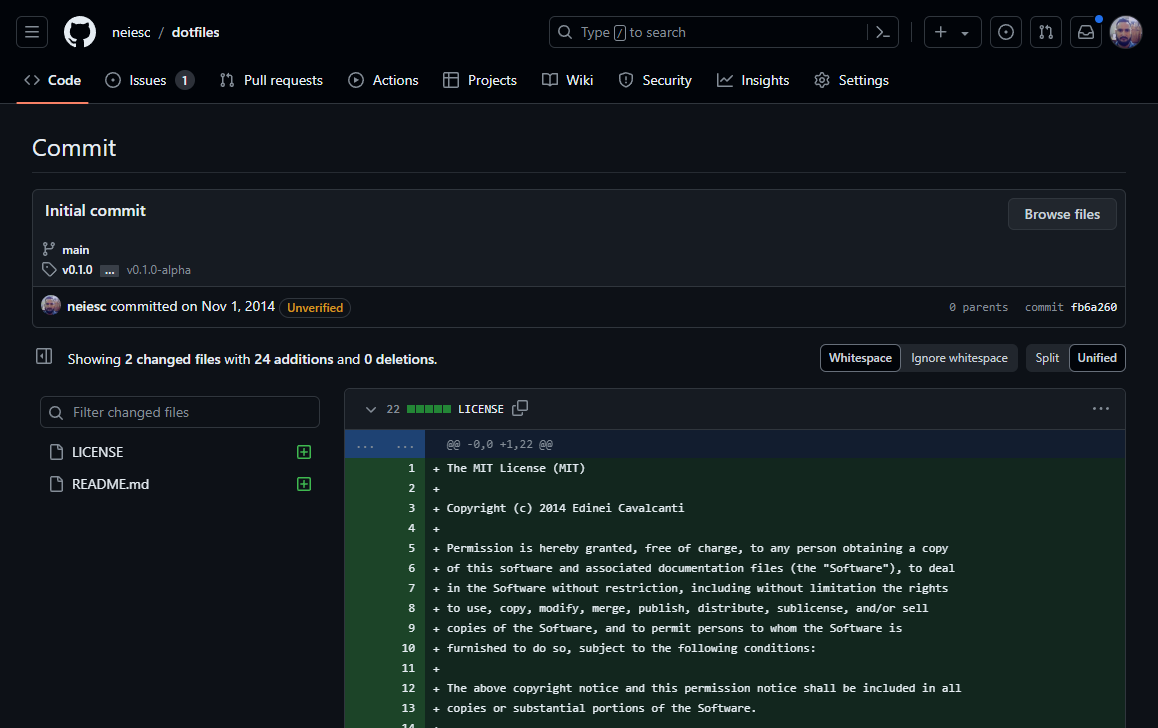Viewport: 1158px width, 728px height.
Task: Focus the Filter changed files field
Action: click(x=180, y=412)
